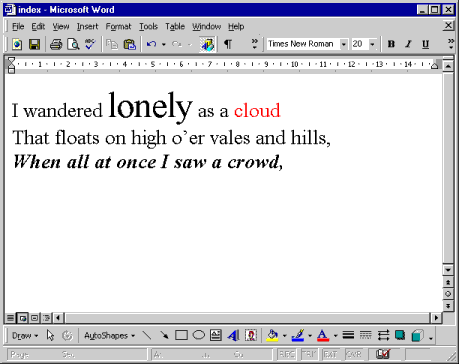
Task: Select the Line drawing tool
Action: tap(147, 335)
